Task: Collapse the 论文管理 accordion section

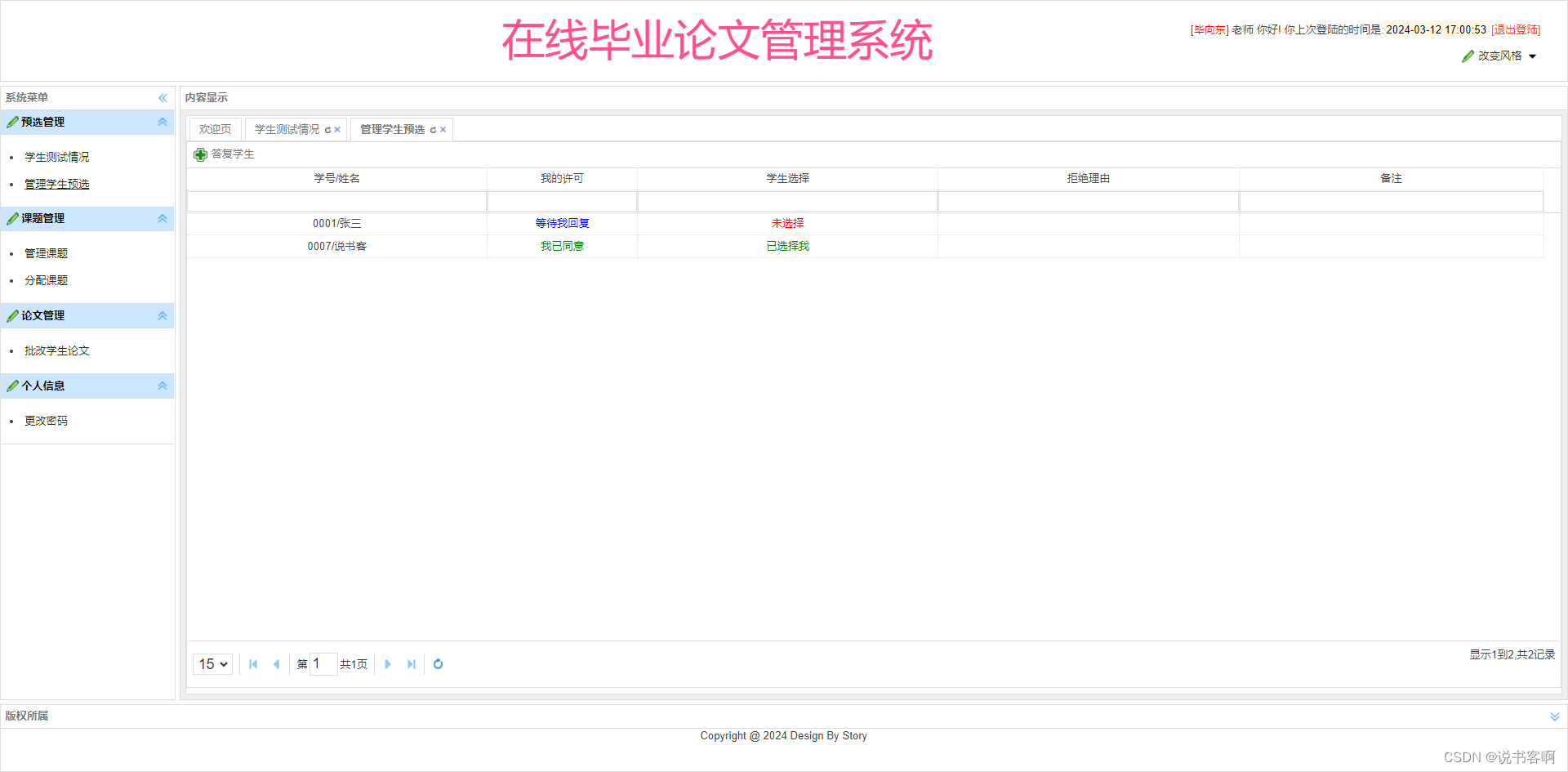Action: 163,316
